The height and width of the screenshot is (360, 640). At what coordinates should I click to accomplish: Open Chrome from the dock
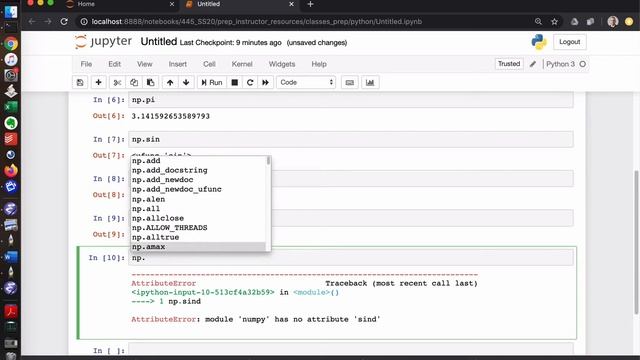point(11,44)
